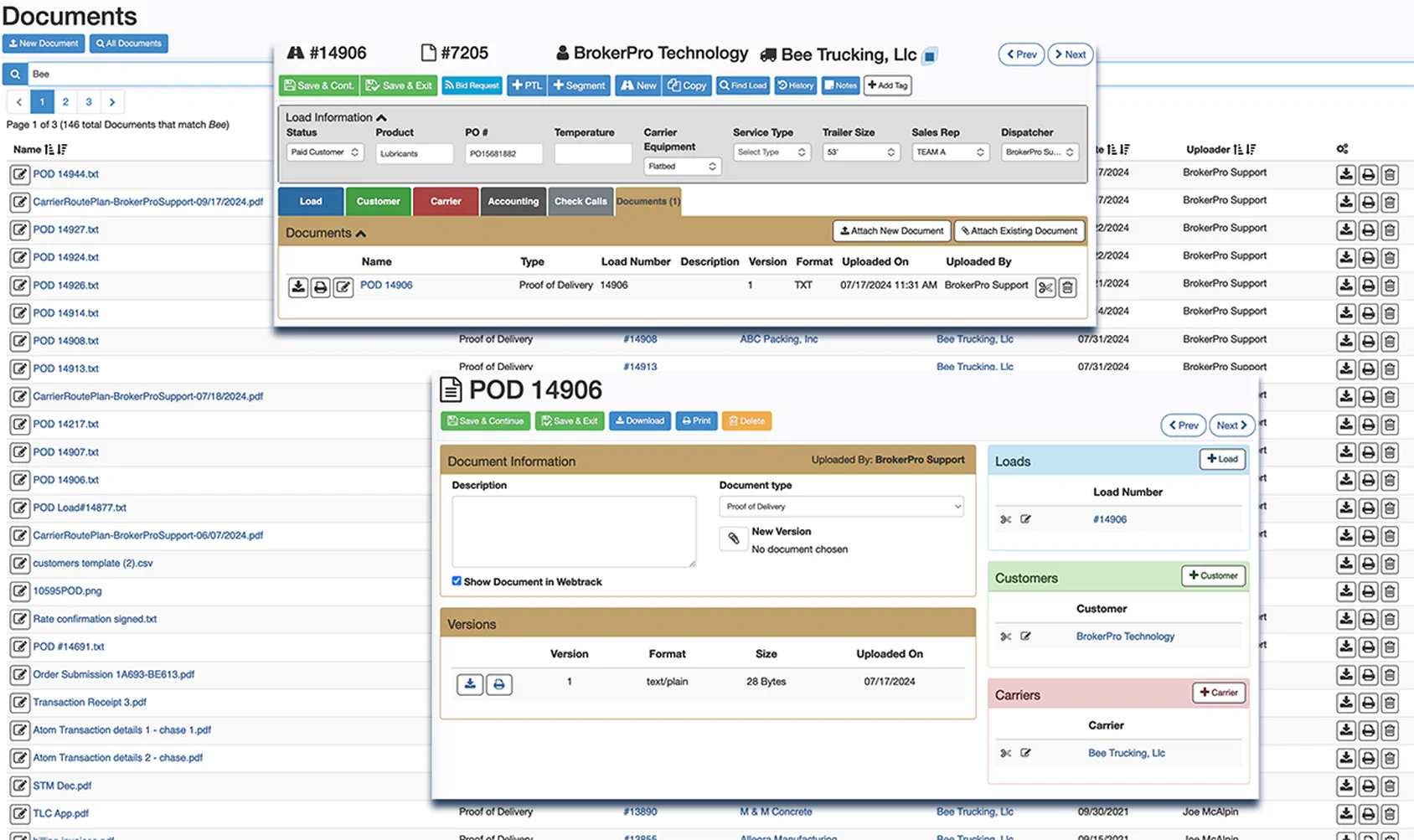1414x840 pixels.
Task: Download version 1 in Versions table
Action: point(470,684)
